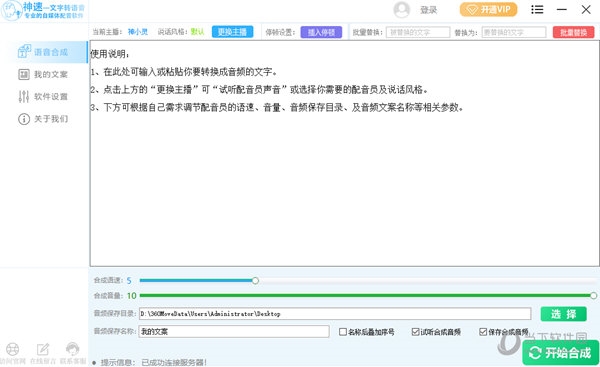Click the 选择 directory button
This screenshot has height=367, width=600.
point(563,314)
